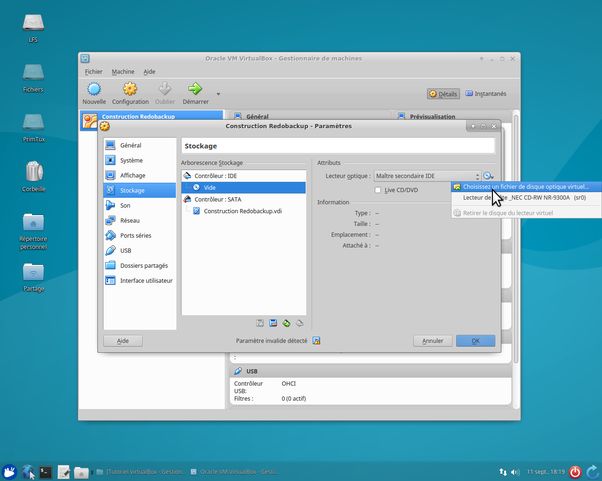Select Contrôleur : SATA in storage tree
The width and height of the screenshot is (602, 481).
(x=244, y=199)
